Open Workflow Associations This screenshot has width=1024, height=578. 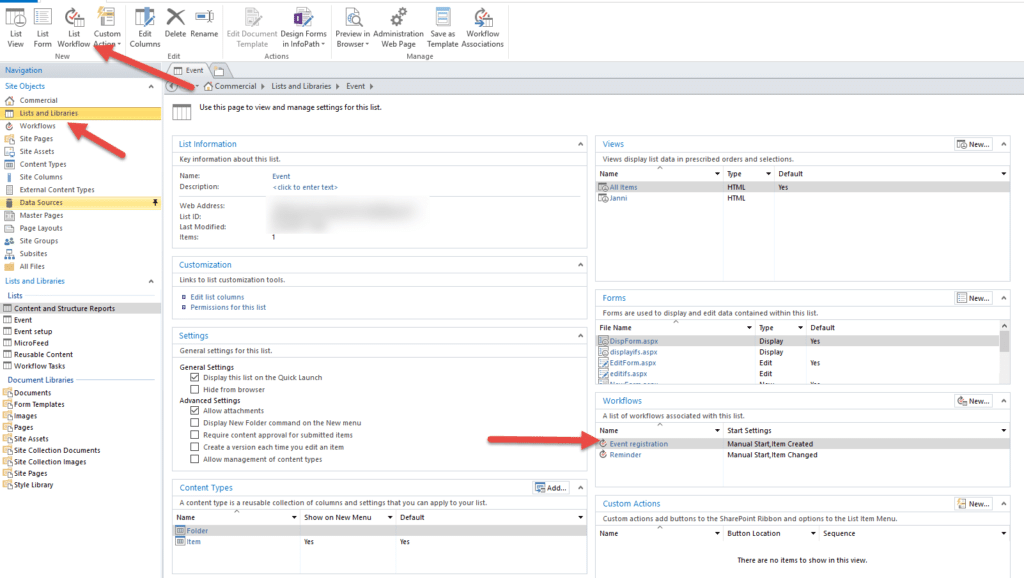(483, 27)
